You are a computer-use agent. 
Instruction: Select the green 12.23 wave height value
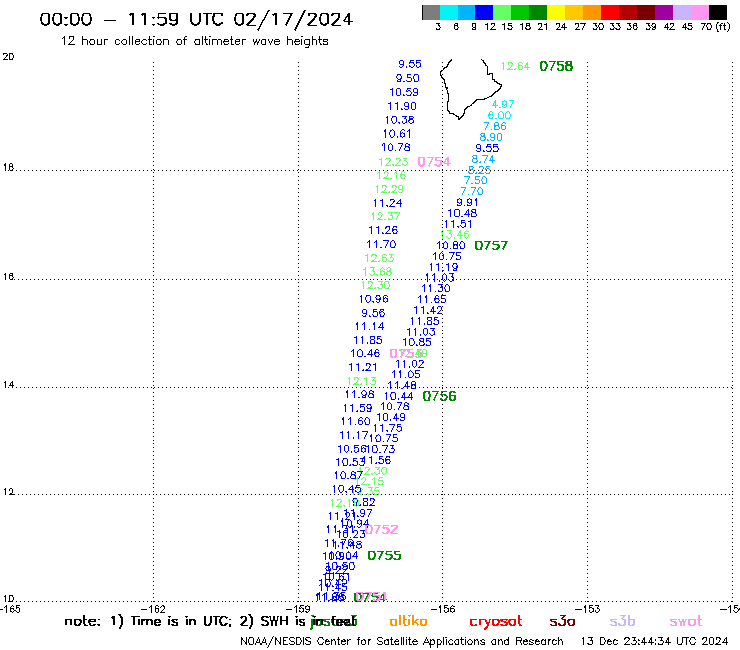[x=393, y=162]
